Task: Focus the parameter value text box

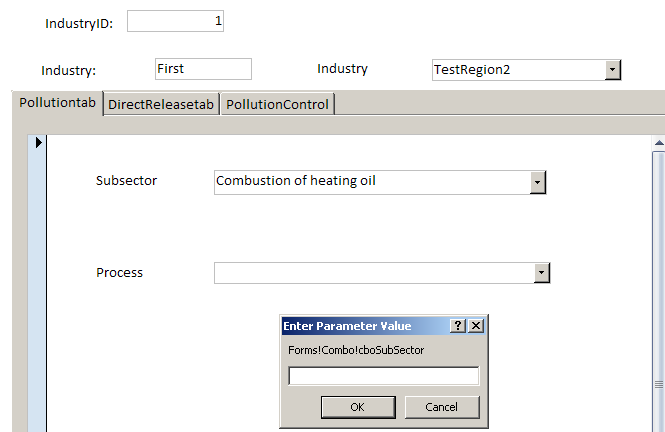Action: click(383, 376)
